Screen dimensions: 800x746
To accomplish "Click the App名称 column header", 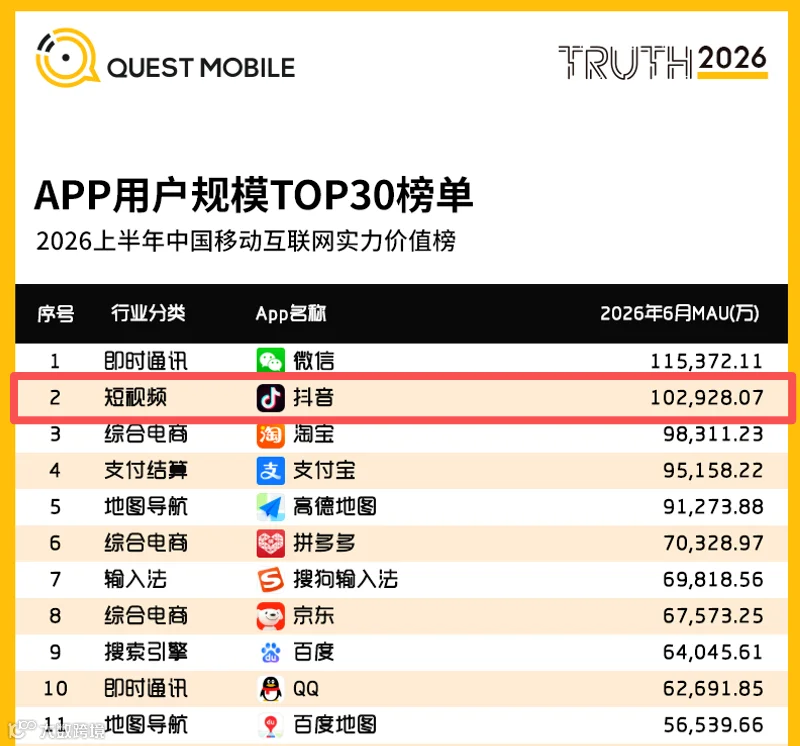I will tap(291, 313).
